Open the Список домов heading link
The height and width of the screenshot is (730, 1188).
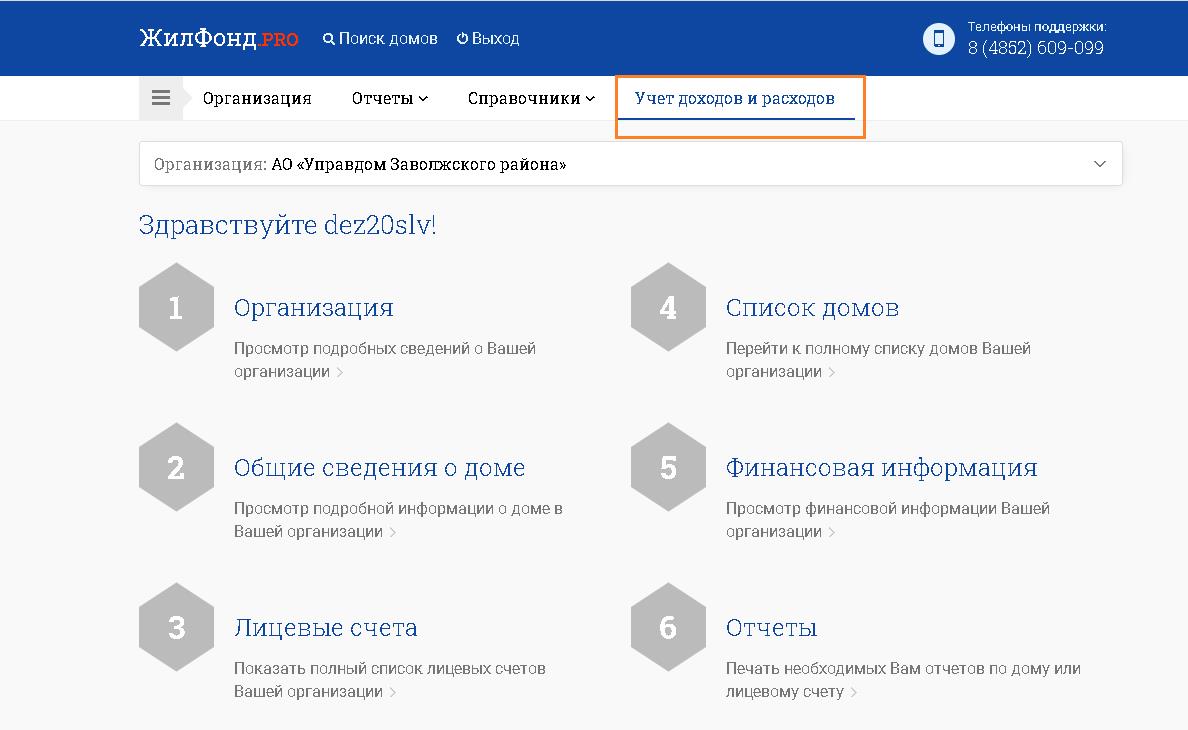click(x=812, y=308)
